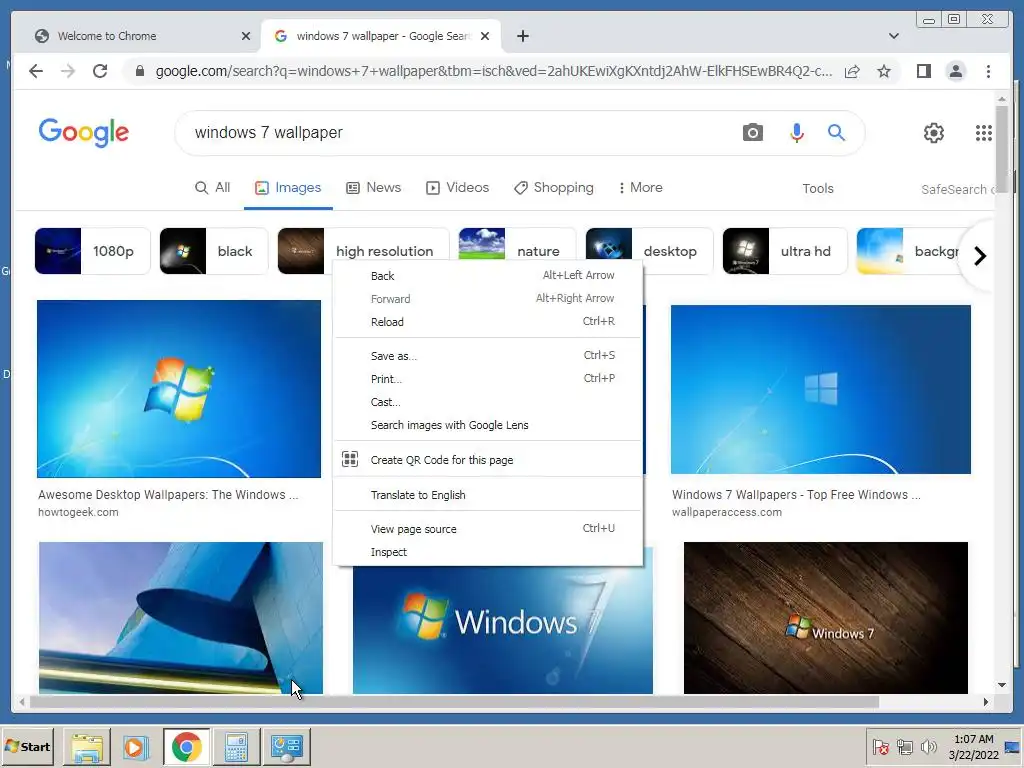Open the SafeSearch setting link
Image resolution: width=1024 pixels, height=768 pixels.
tap(957, 189)
